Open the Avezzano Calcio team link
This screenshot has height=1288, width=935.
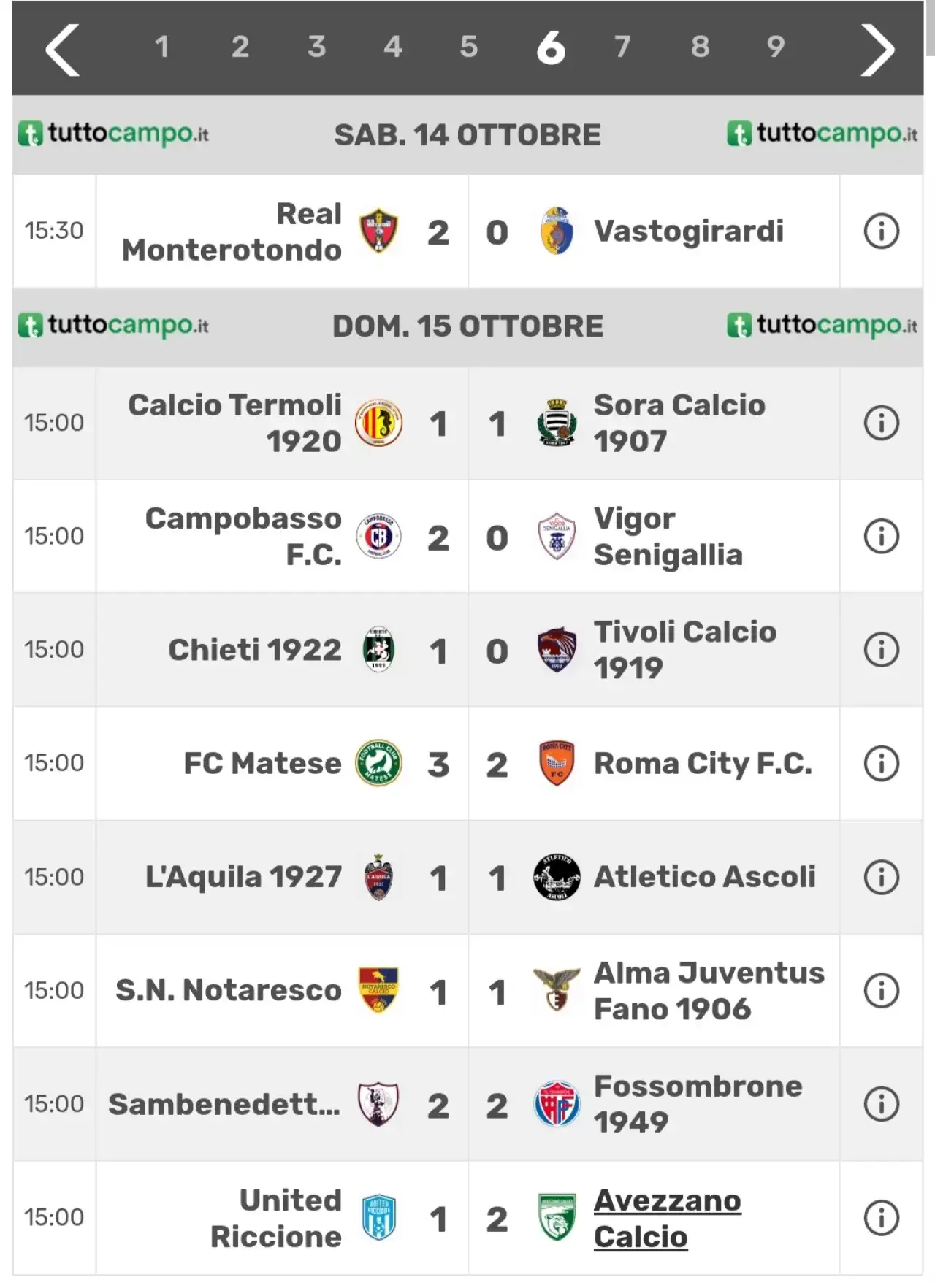[x=668, y=1219]
